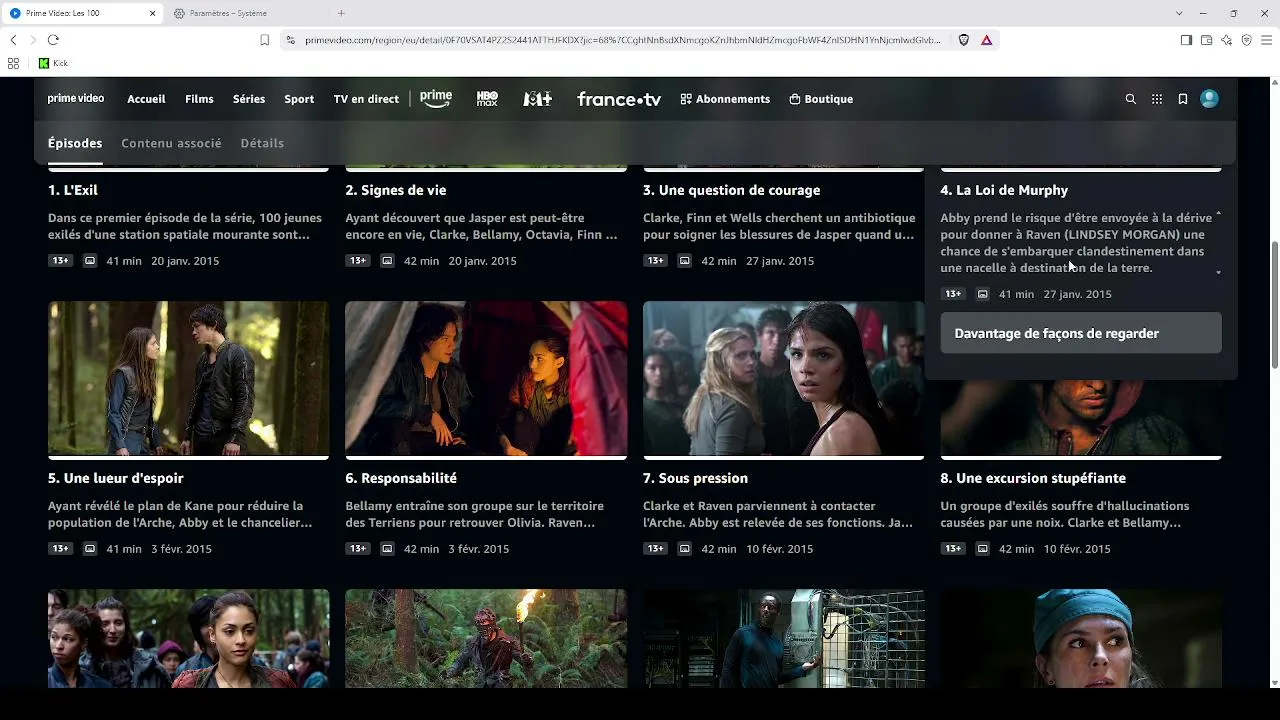This screenshot has height=720, width=1280.
Task: Switch to the Détails tab
Action: click(262, 143)
